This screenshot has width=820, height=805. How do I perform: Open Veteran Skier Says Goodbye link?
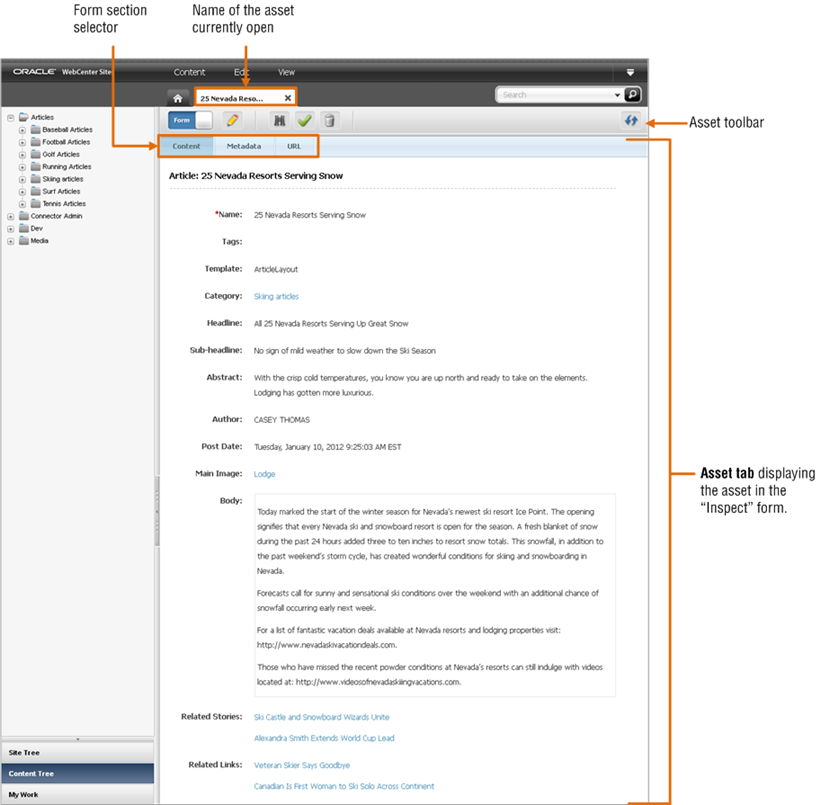point(302,765)
